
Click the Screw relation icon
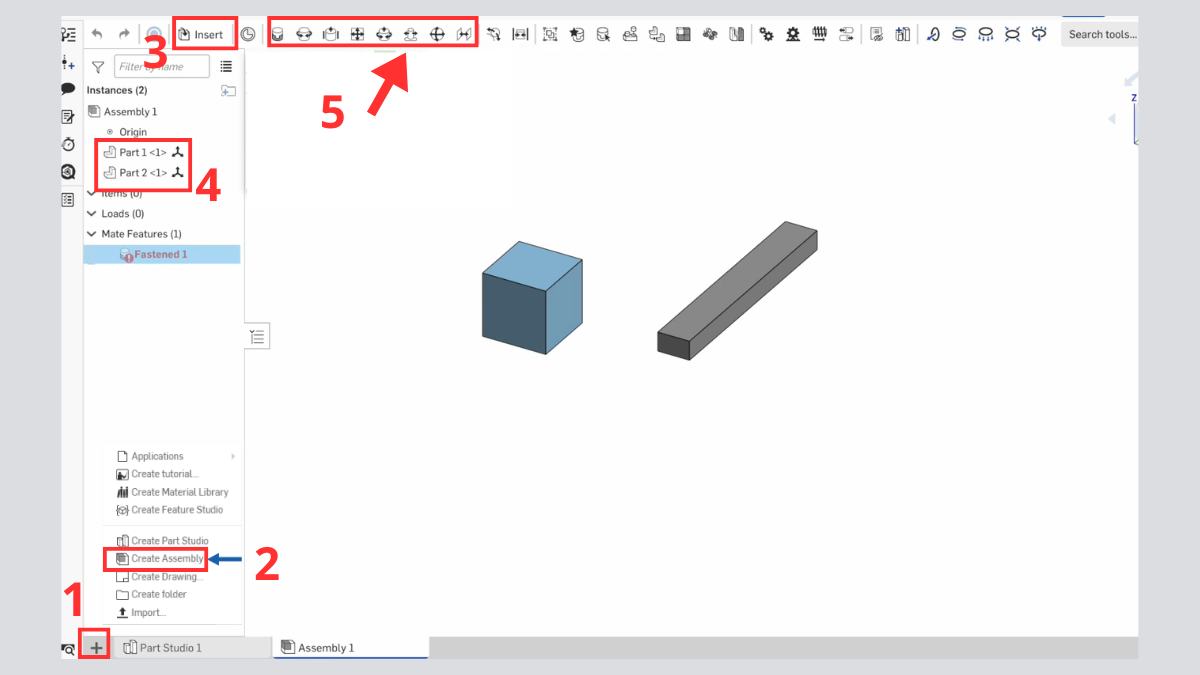tap(820, 34)
